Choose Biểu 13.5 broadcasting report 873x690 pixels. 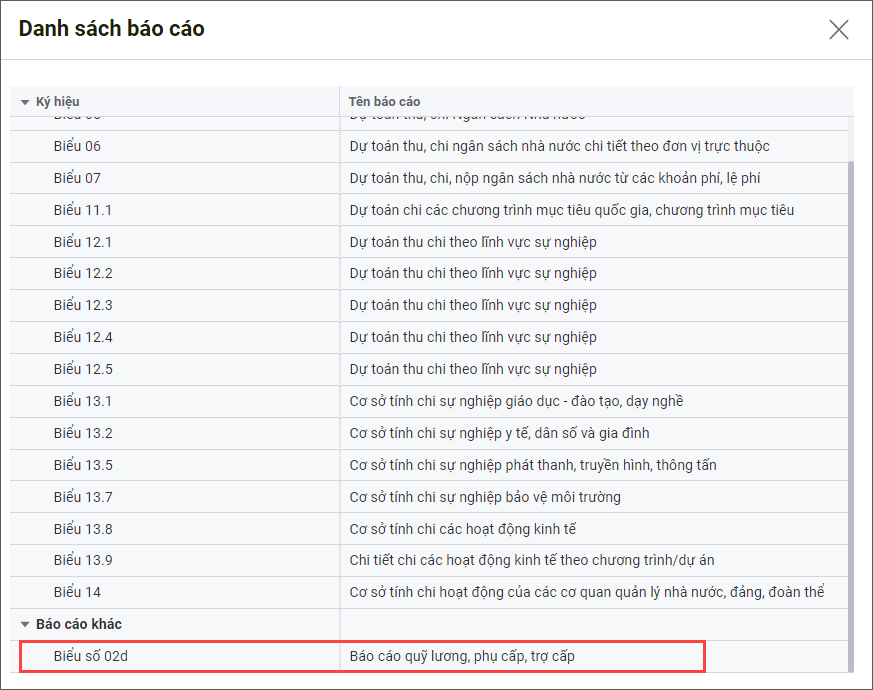pos(83,465)
